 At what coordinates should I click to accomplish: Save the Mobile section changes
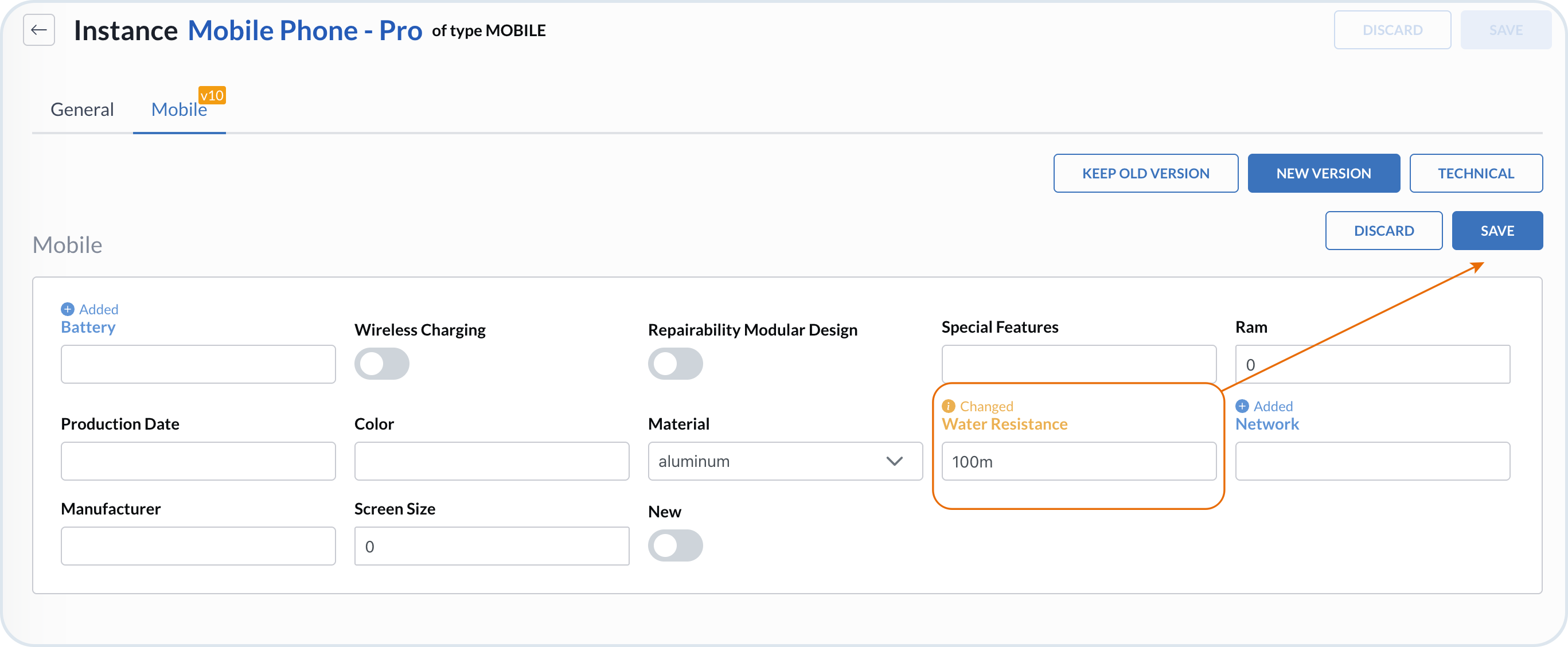[1497, 230]
